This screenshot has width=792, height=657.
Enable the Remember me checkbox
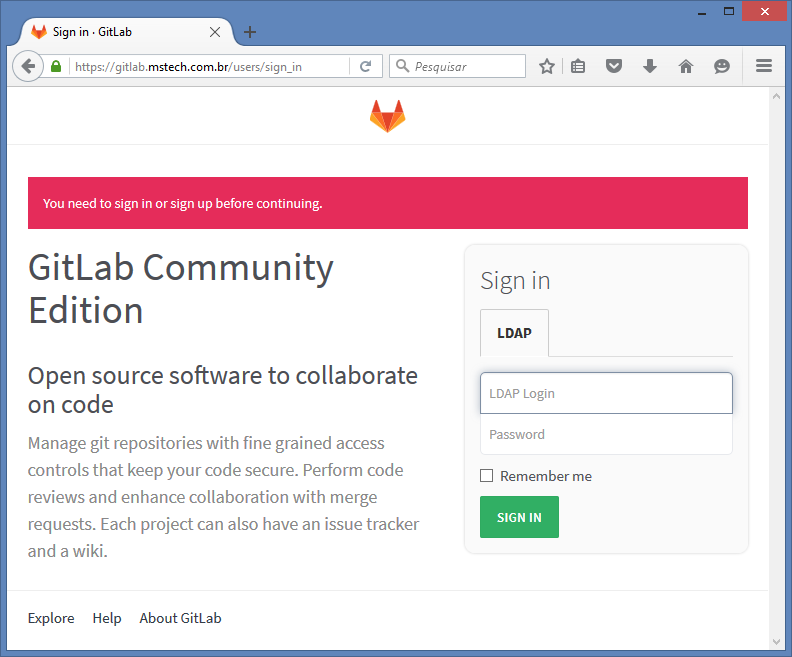(486, 476)
